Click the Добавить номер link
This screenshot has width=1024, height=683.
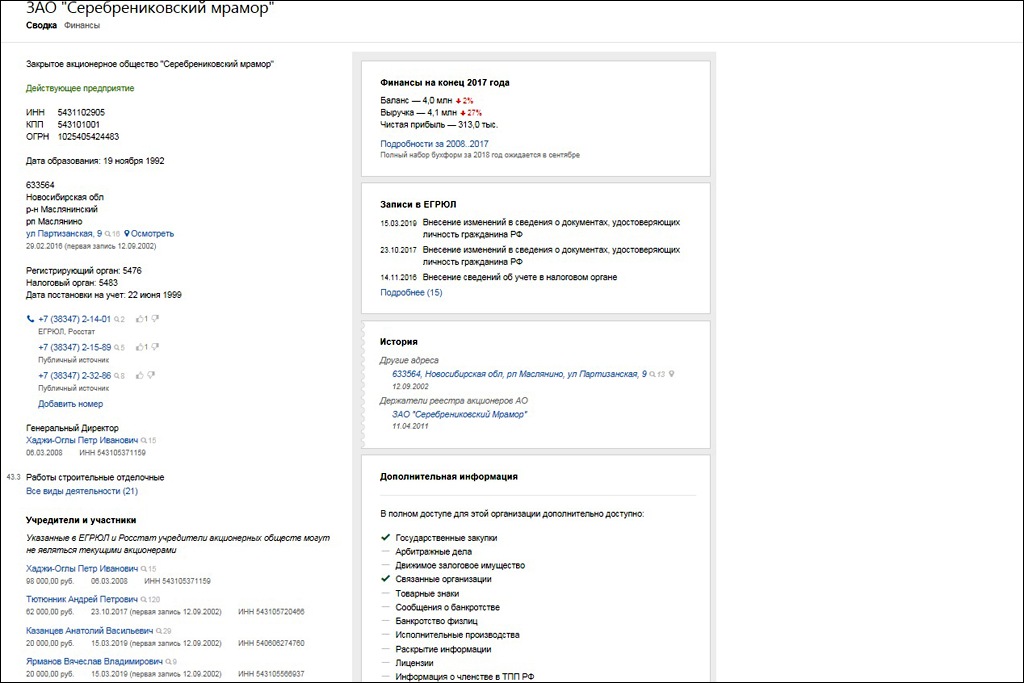coord(70,404)
